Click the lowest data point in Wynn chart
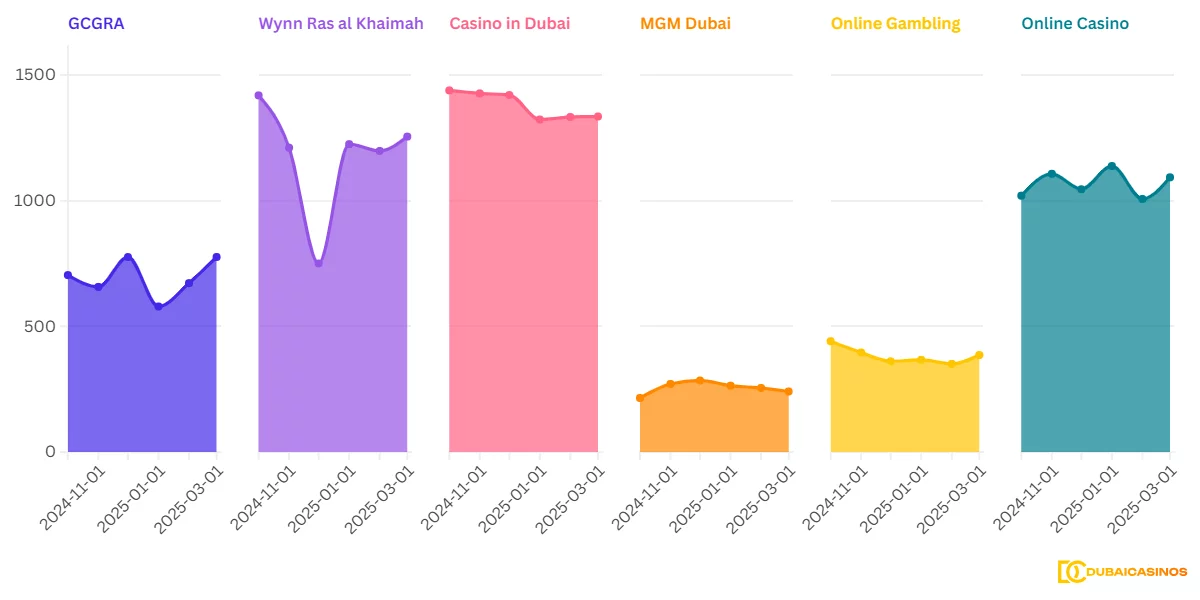 pyautogui.click(x=319, y=263)
